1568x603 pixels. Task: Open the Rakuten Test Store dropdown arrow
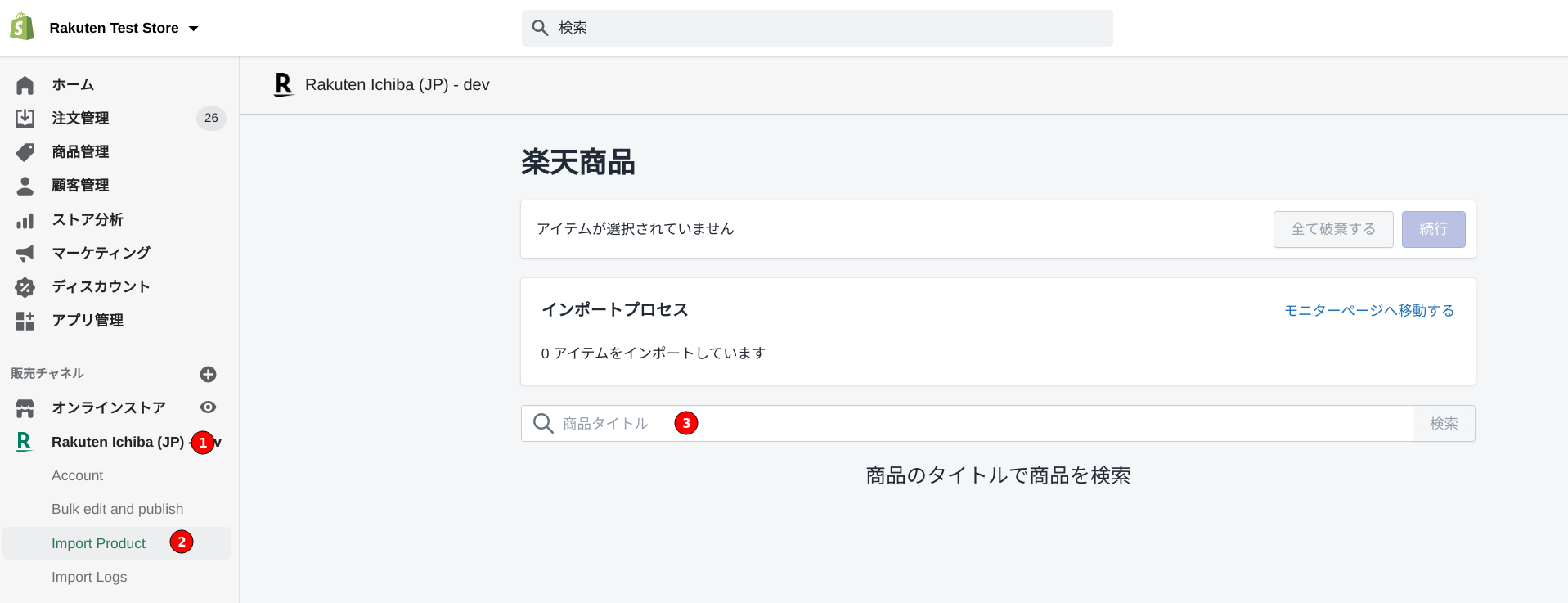coord(194,29)
